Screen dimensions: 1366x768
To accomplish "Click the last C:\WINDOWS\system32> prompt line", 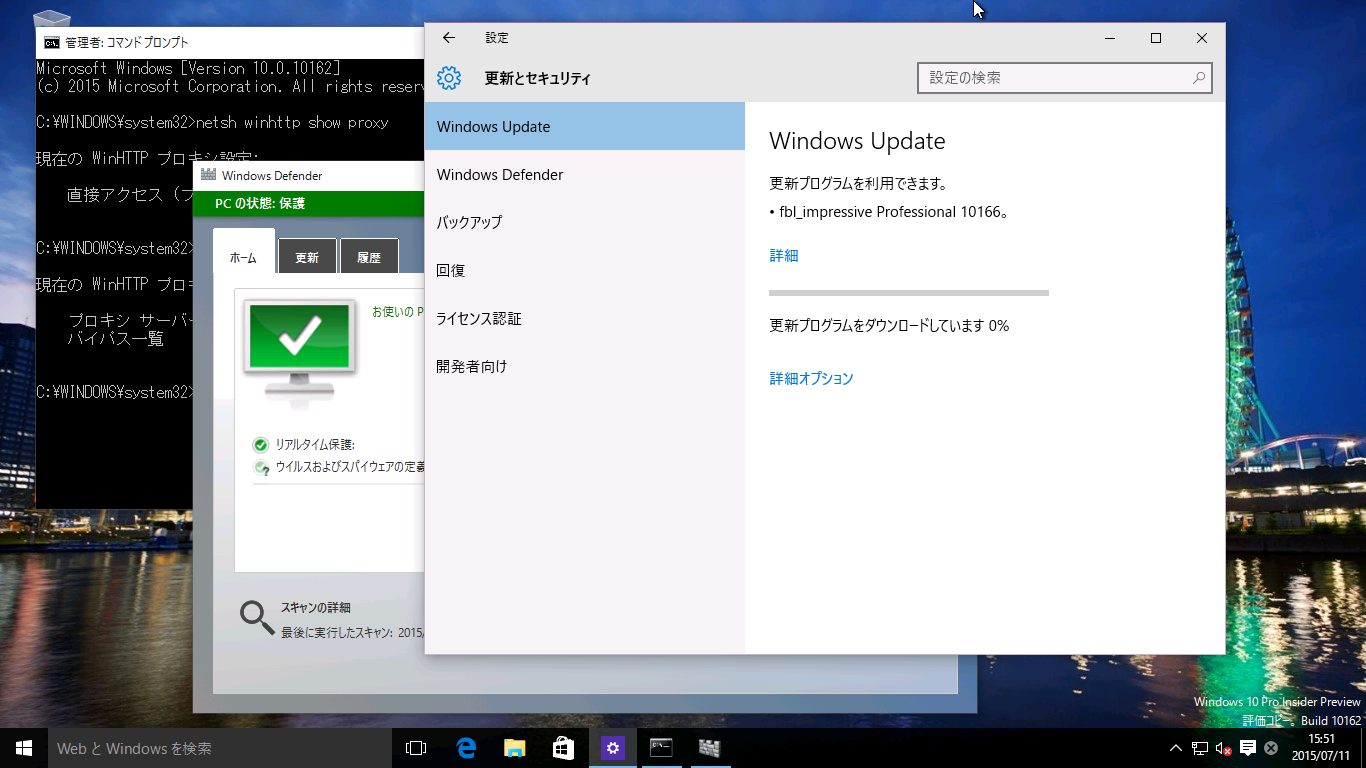I will click(x=114, y=392).
